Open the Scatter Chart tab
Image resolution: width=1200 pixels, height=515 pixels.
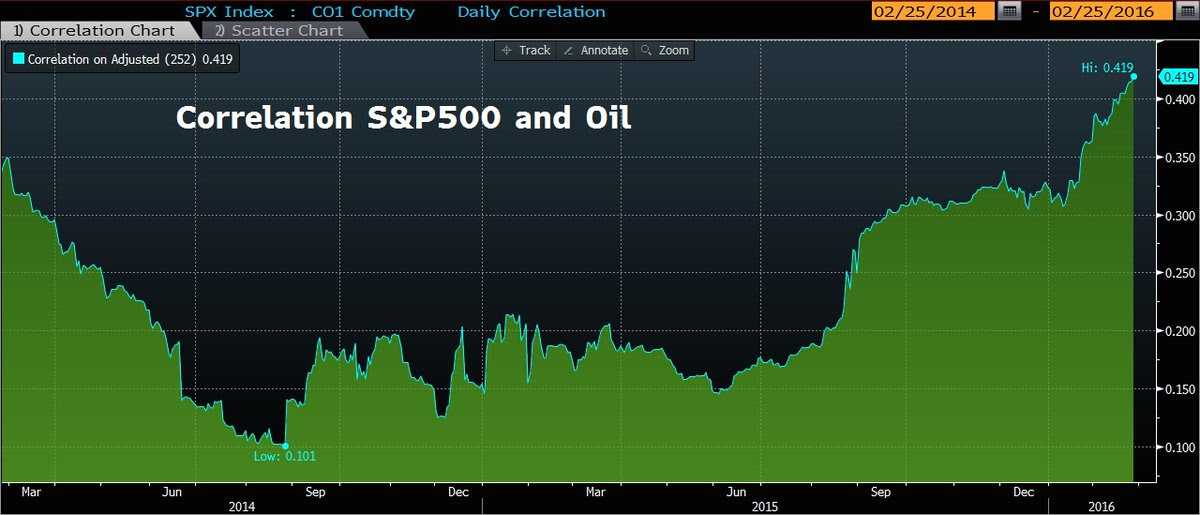click(x=279, y=31)
